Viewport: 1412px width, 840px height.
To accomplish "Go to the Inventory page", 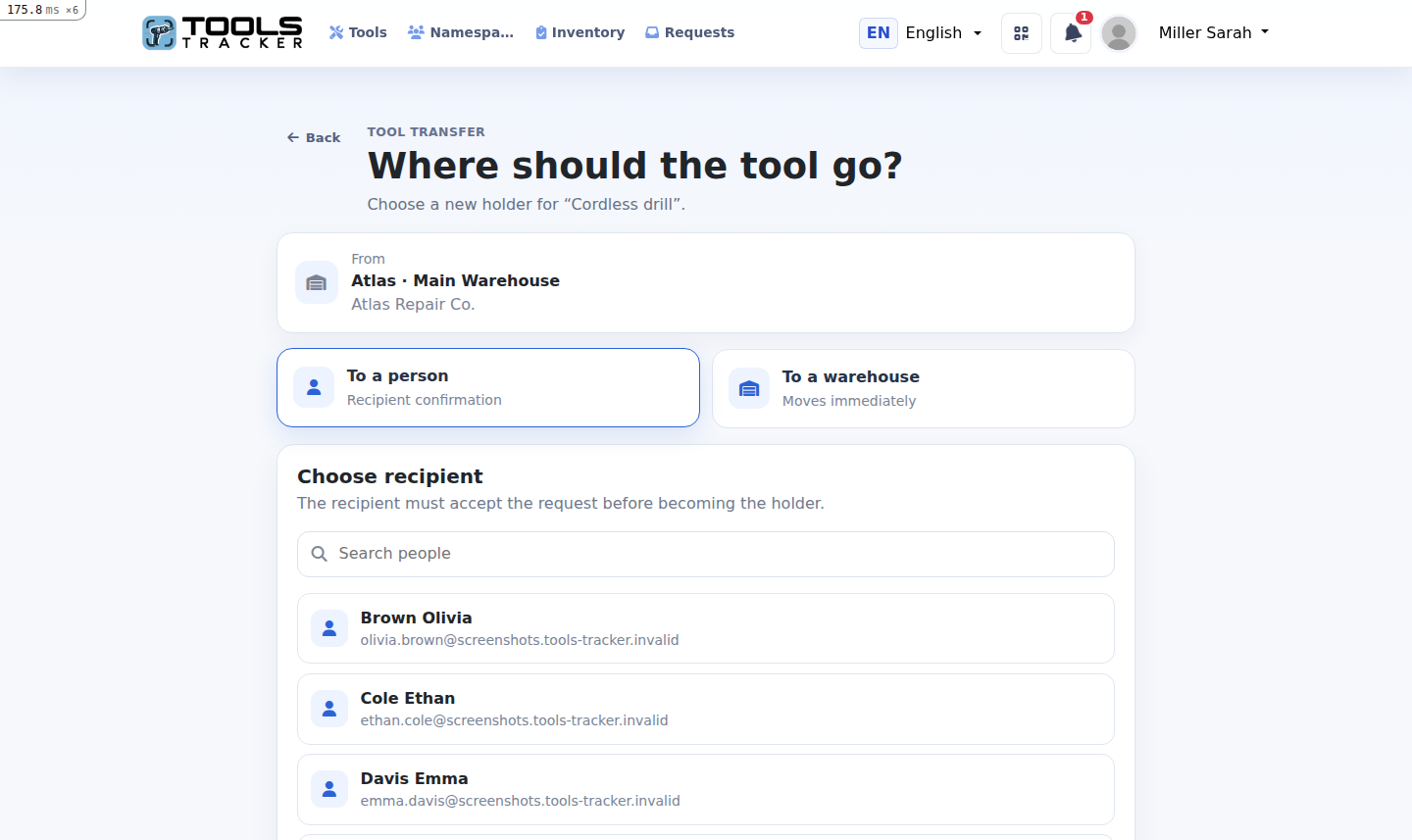I will pyautogui.click(x=580, y=32).
